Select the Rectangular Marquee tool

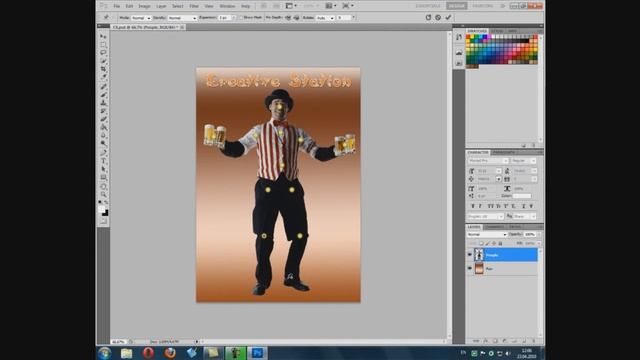tap(103, 45)
